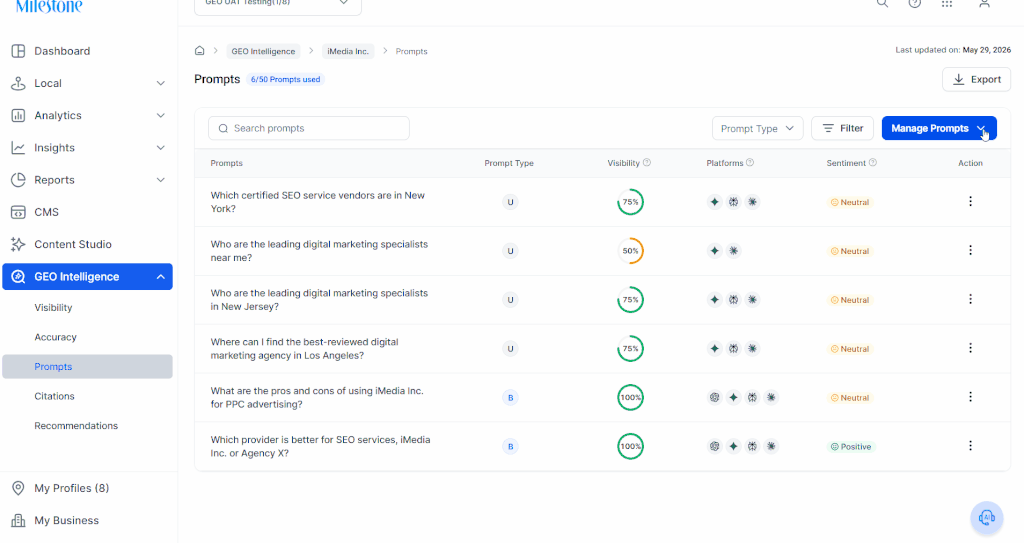This screenshot has height=543, width=1024.
Task: Click the B prompt type badge on PPC row
Action: 510,397
